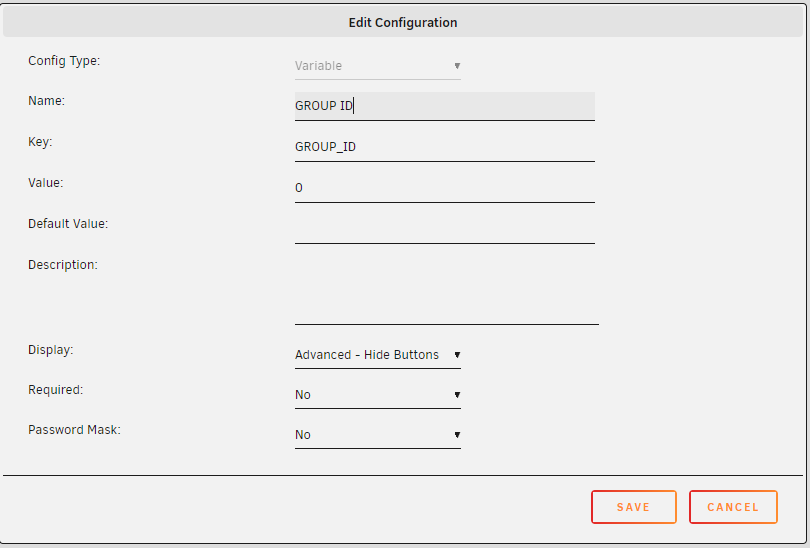Open the Config Type dropdown showing Variable
This screenshot has width=810, height=548.
pos(378,66)
